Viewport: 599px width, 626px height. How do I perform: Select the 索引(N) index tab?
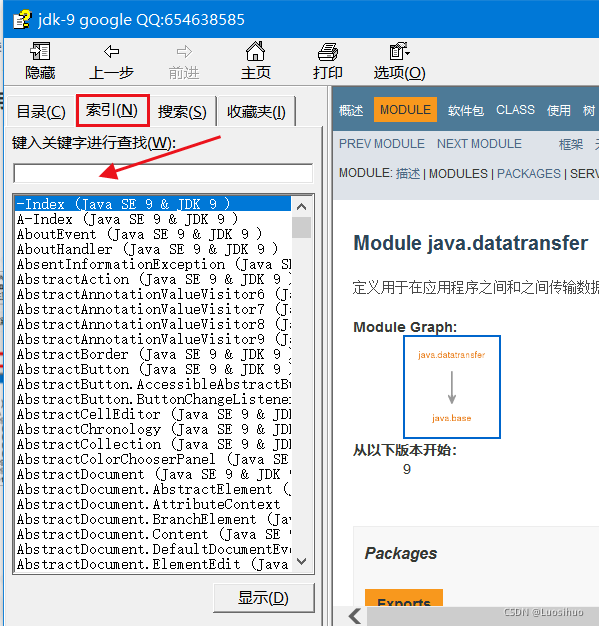click(113, 110)
